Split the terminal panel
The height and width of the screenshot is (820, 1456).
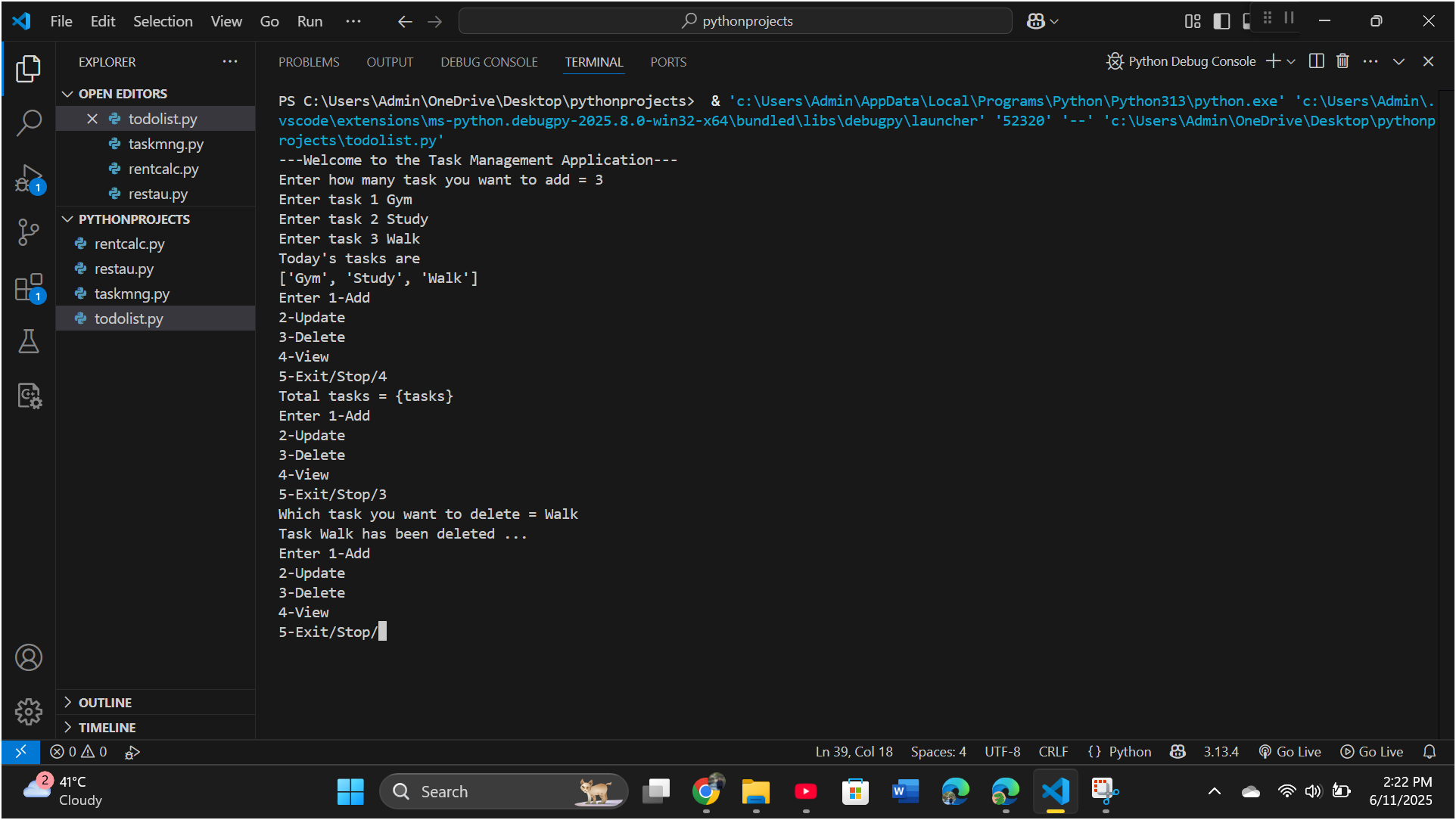pyautogui.click(x=1316, y=61)
